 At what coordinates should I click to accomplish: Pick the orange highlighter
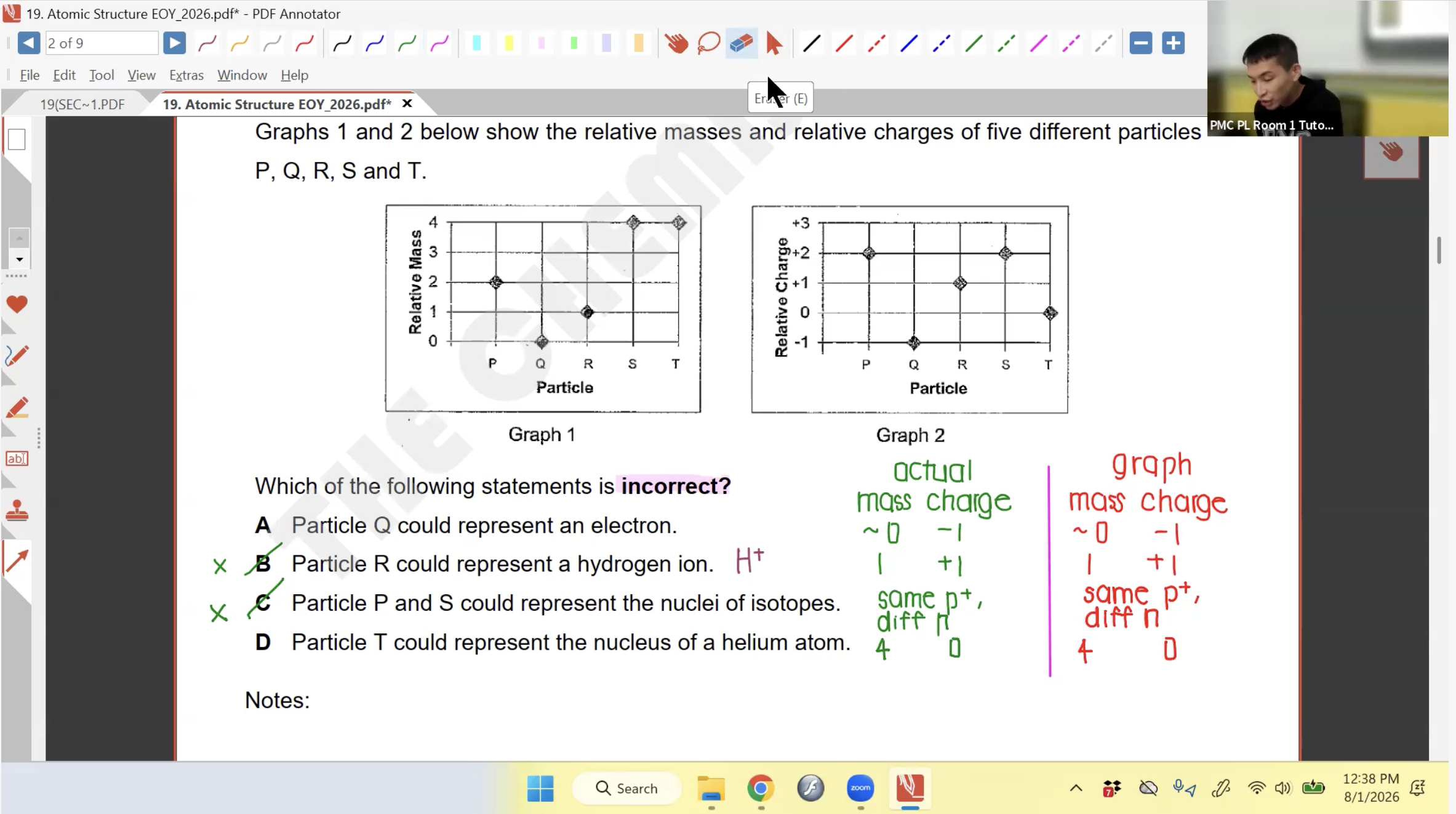coord(639,43)
